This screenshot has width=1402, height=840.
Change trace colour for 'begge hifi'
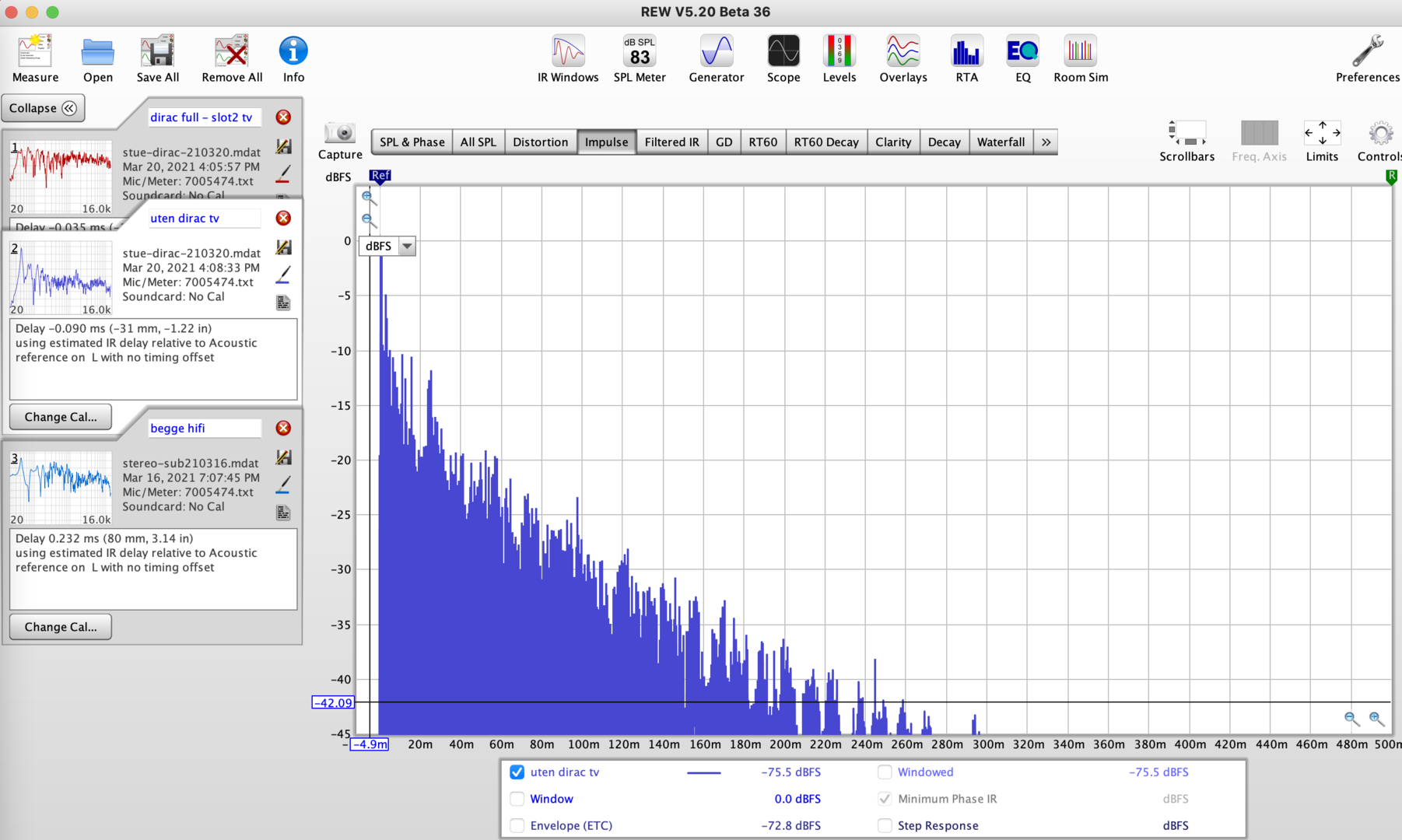point(283,485)
